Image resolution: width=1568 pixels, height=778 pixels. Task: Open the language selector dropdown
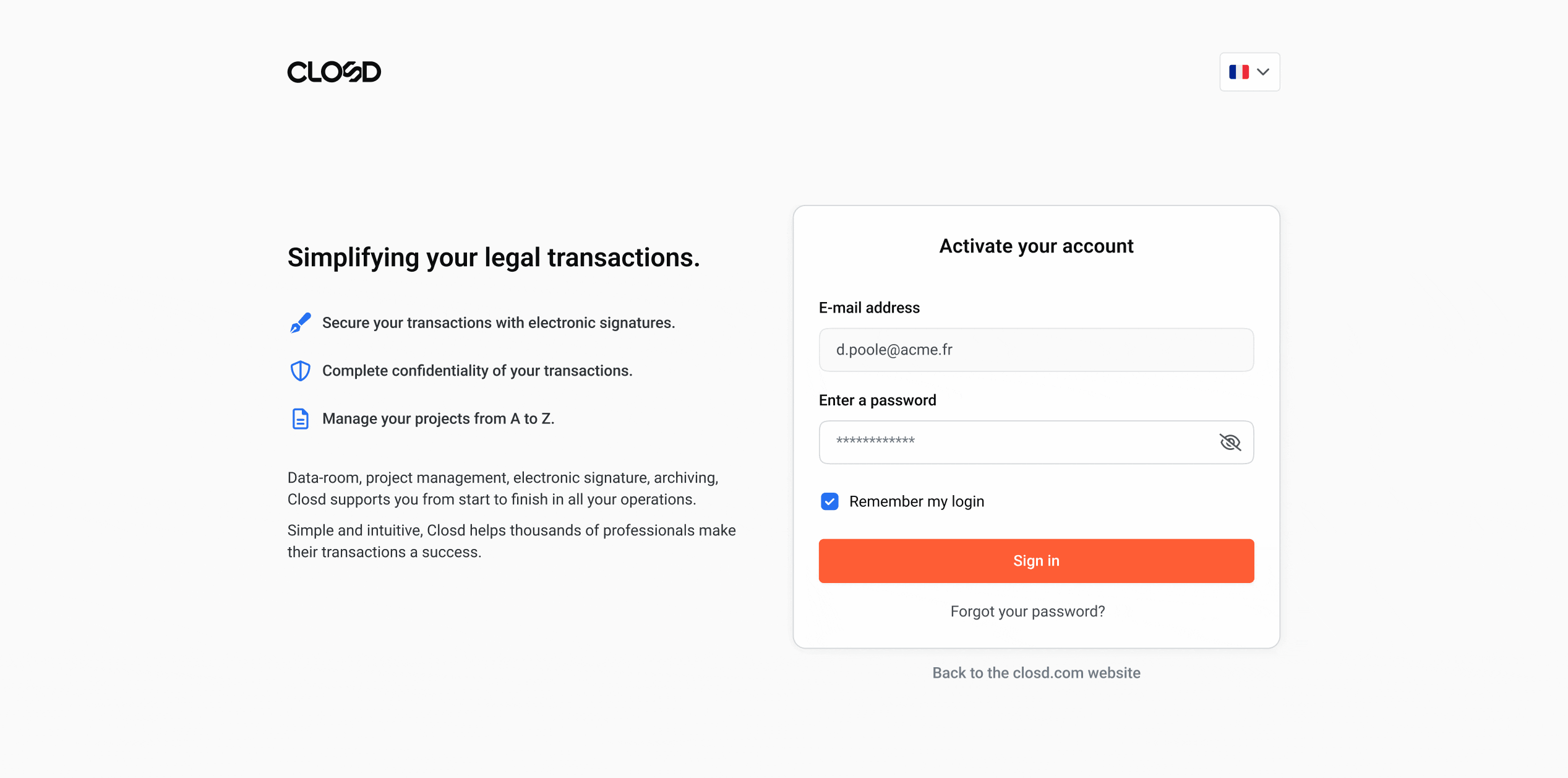[1249, 72]
